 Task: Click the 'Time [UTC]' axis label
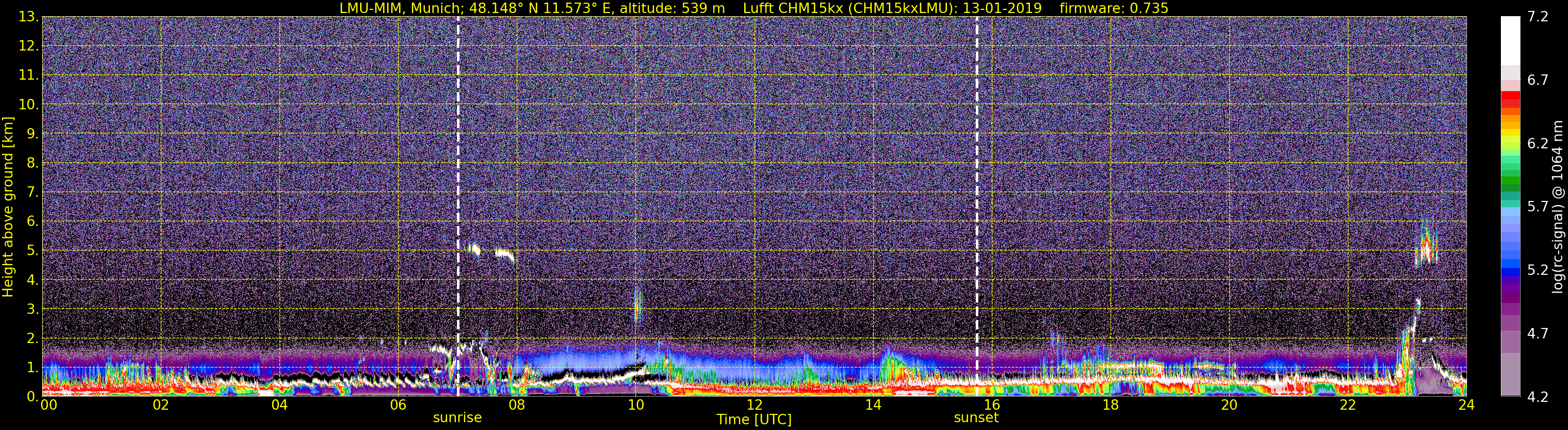pos(754,420)
